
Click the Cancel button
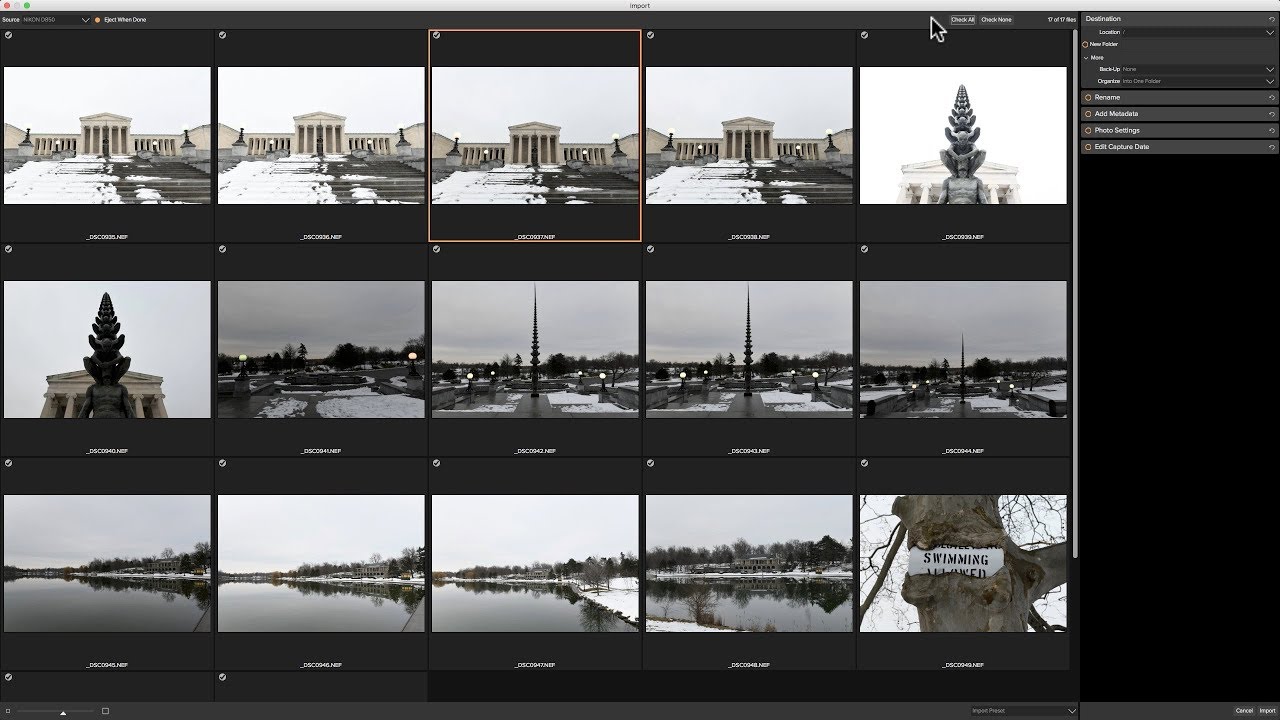coord(1244,711)
